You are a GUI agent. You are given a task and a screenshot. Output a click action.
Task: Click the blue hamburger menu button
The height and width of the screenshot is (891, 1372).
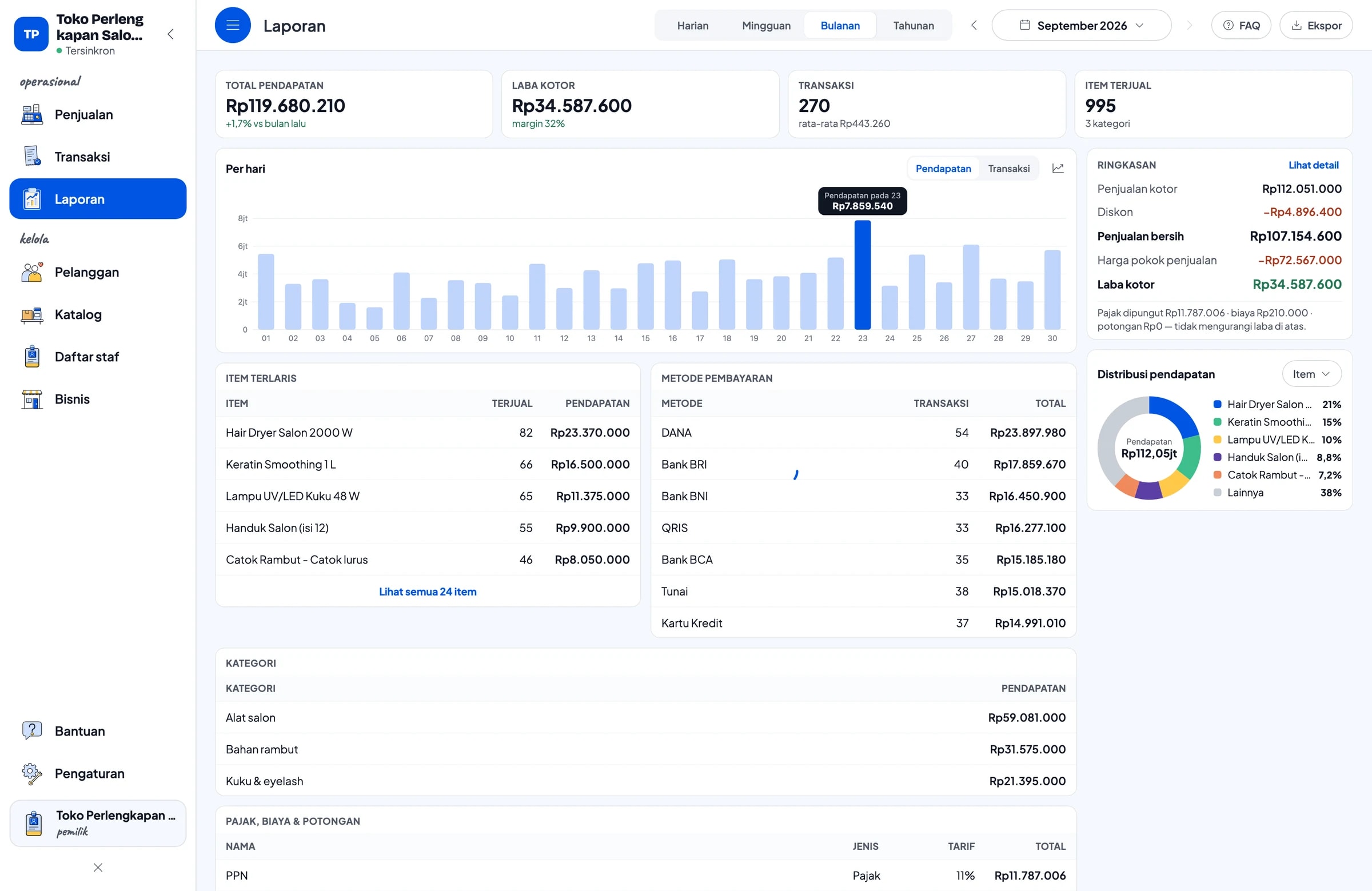233,25
